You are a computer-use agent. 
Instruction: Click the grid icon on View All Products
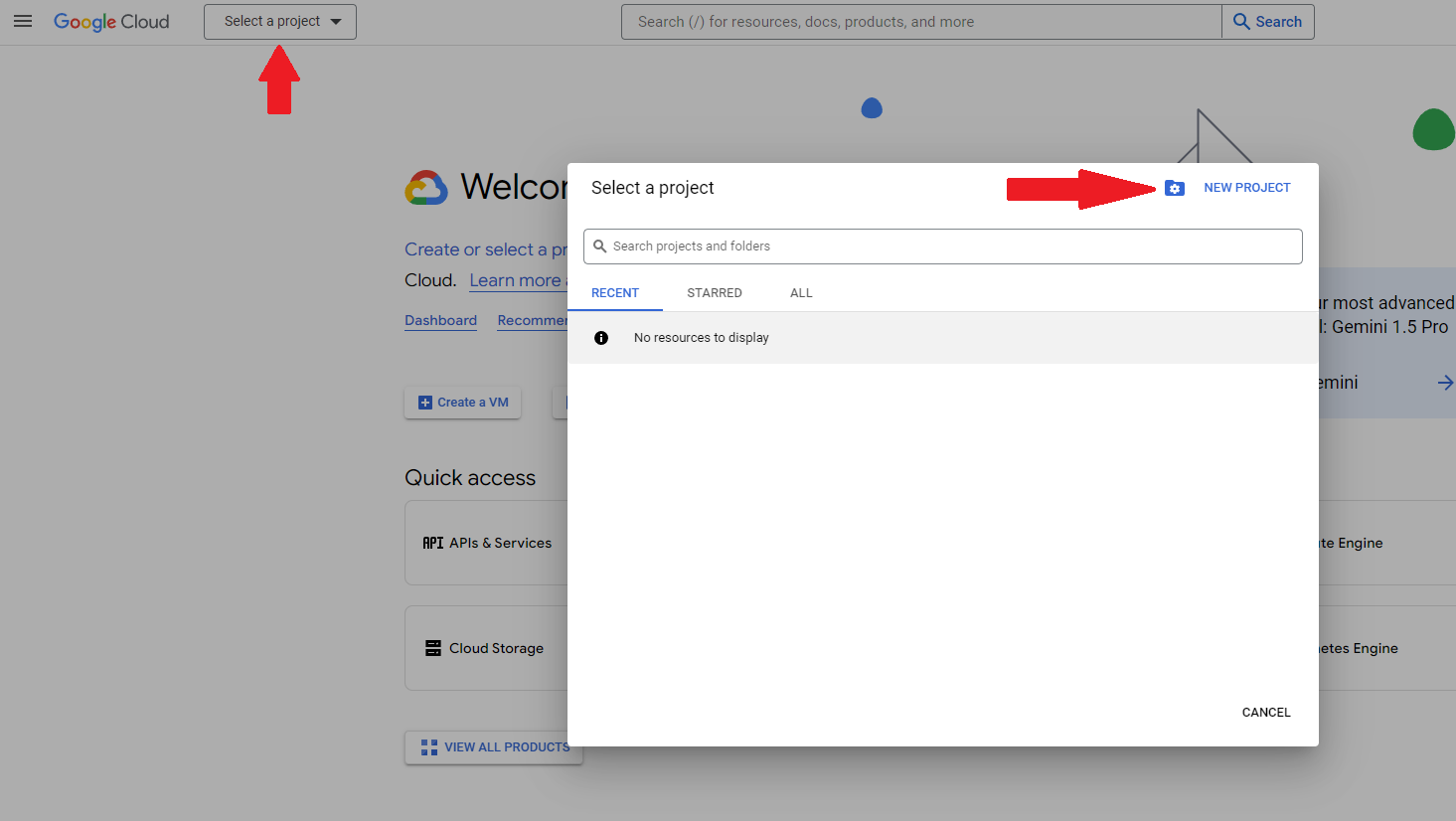pos(429,747)
